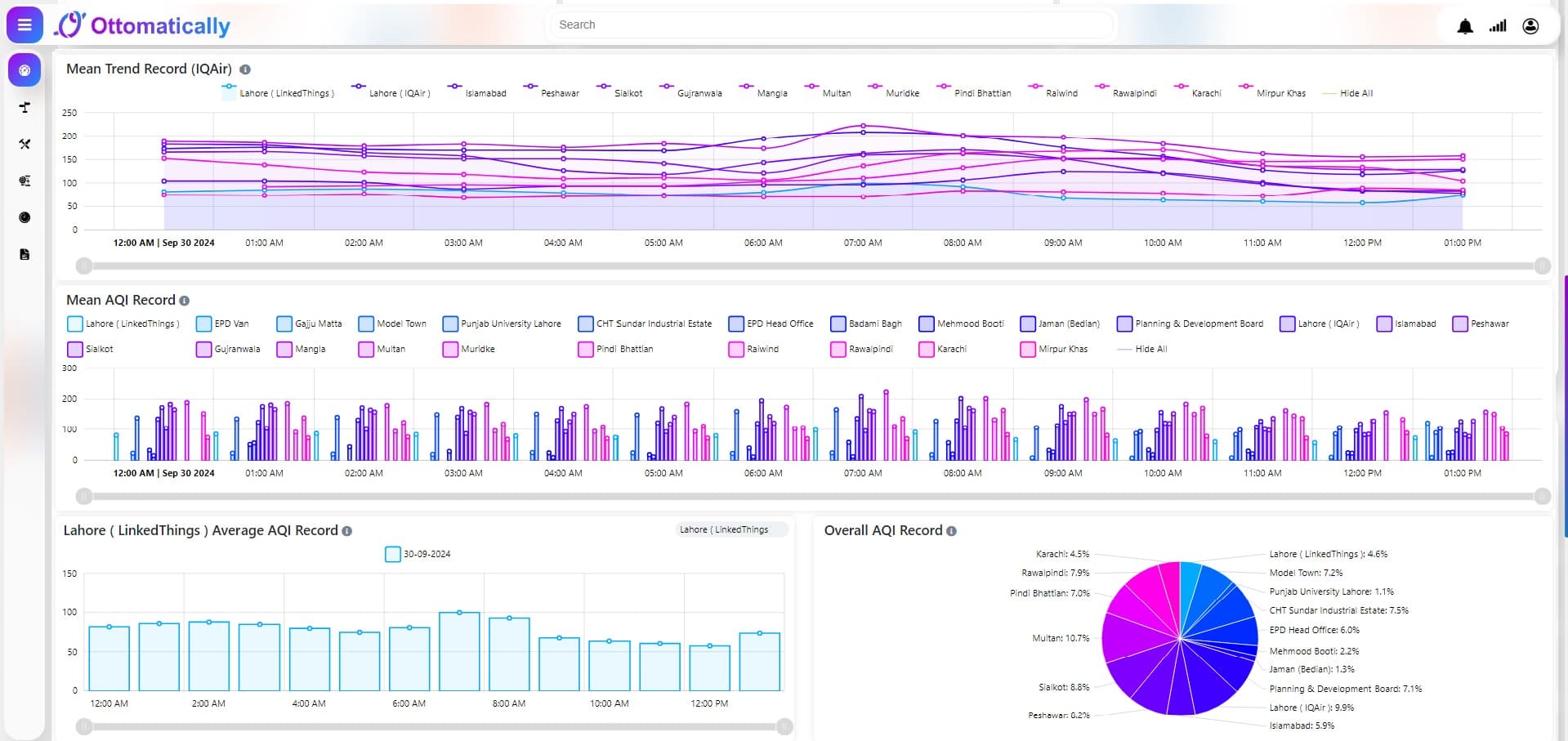Toggle Islamabad line in Mean Trend legend
Viewport: 1568px width, 741px height.
tap(478, 89)
